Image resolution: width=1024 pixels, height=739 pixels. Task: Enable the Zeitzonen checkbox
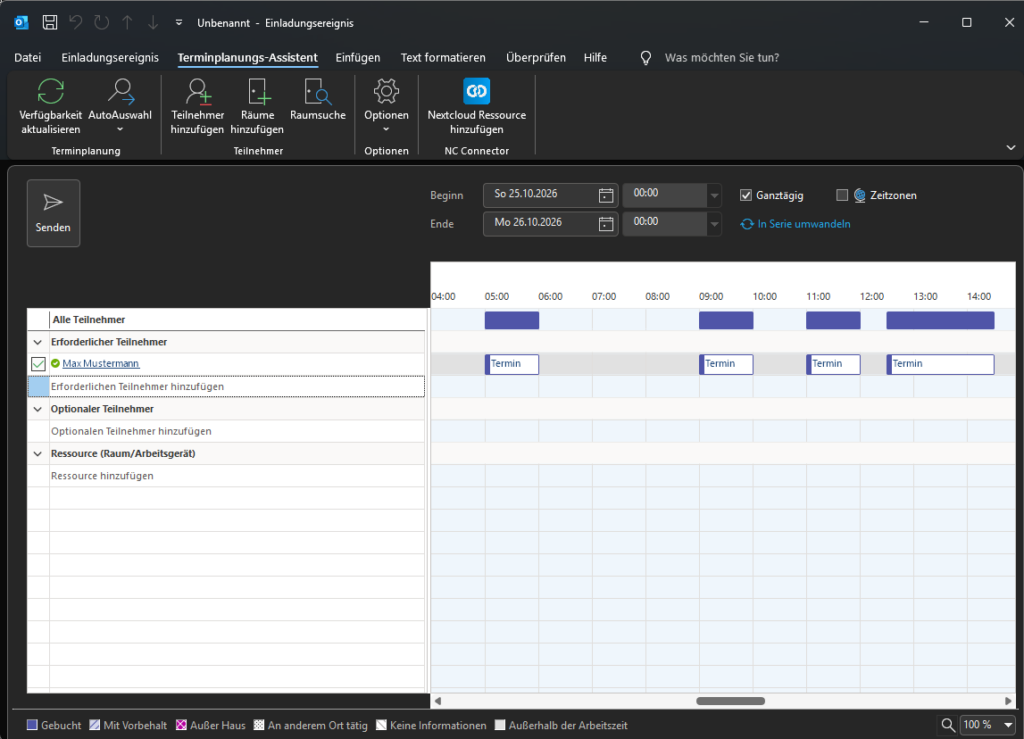point(842,195)
